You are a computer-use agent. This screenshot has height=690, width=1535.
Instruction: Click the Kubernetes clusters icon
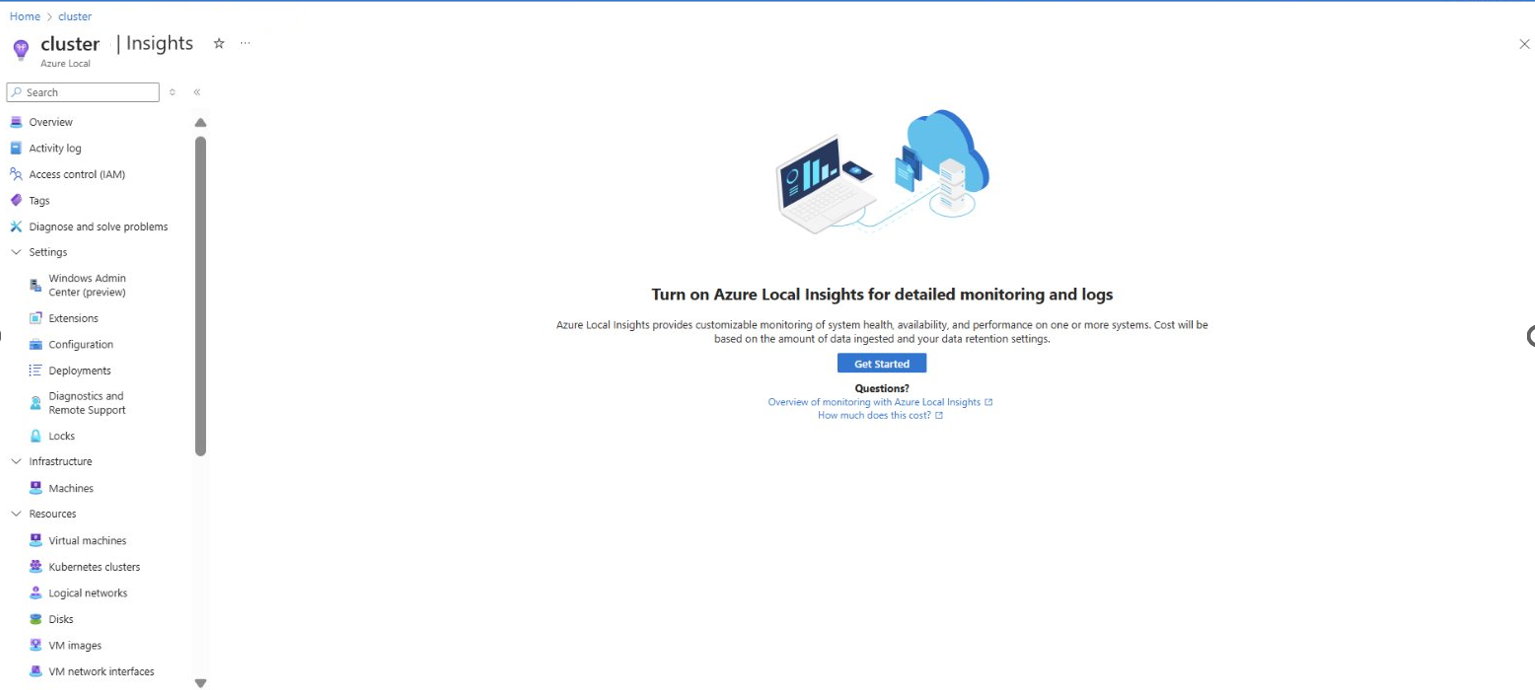coord(36,566)
